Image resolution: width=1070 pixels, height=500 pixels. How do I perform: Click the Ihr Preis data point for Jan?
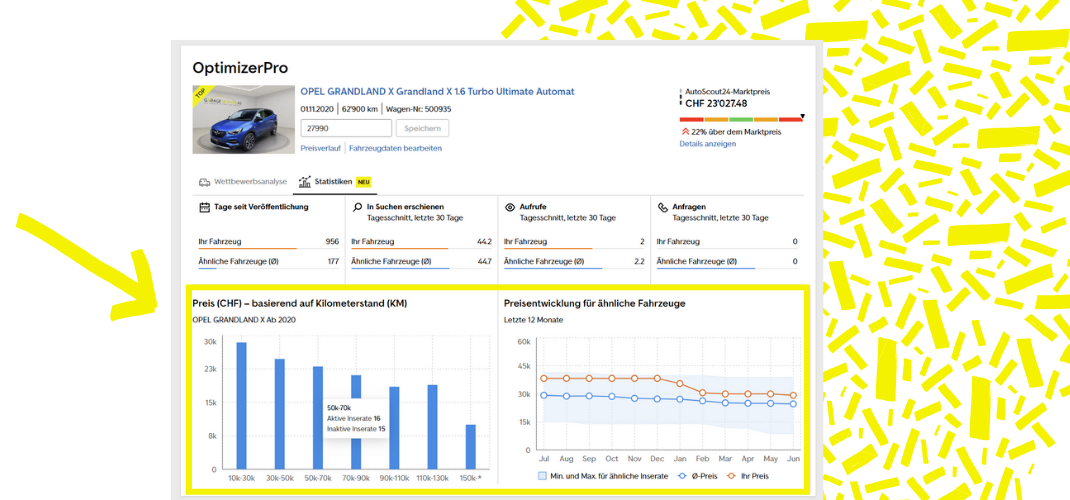[680, 383]
